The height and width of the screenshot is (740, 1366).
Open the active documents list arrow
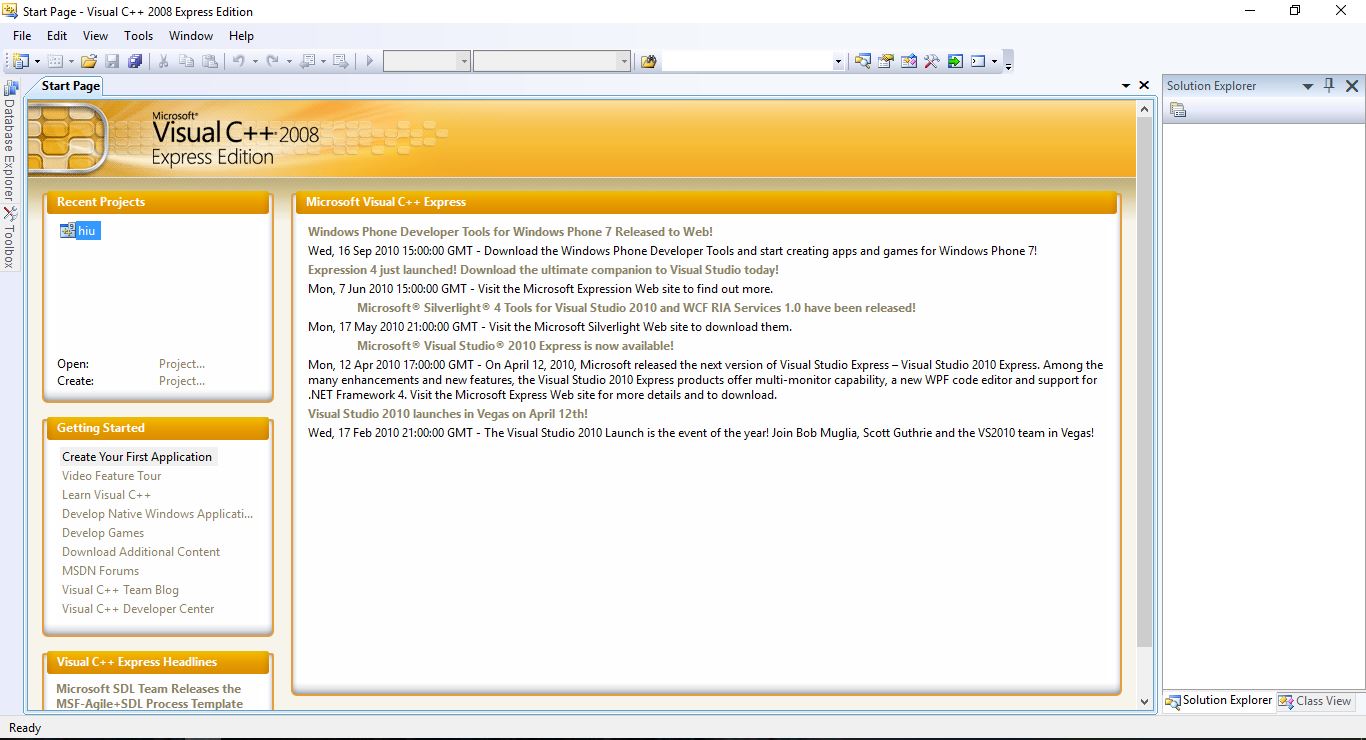click(1126, 86)
